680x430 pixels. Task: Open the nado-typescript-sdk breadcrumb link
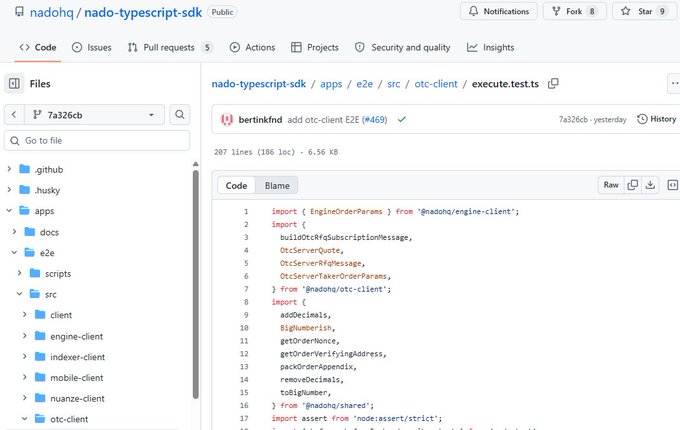(x=258, y=84)
